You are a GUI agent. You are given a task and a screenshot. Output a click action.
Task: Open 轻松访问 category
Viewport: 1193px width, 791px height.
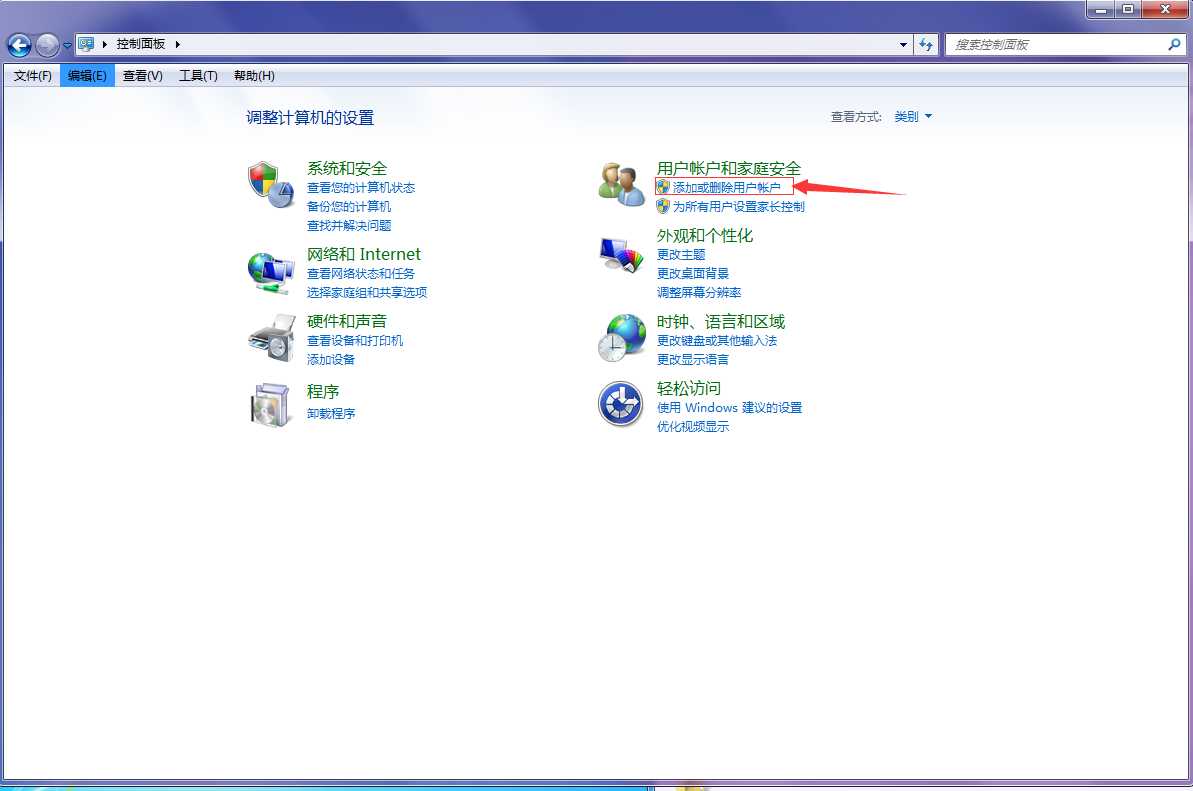[689, 388]
